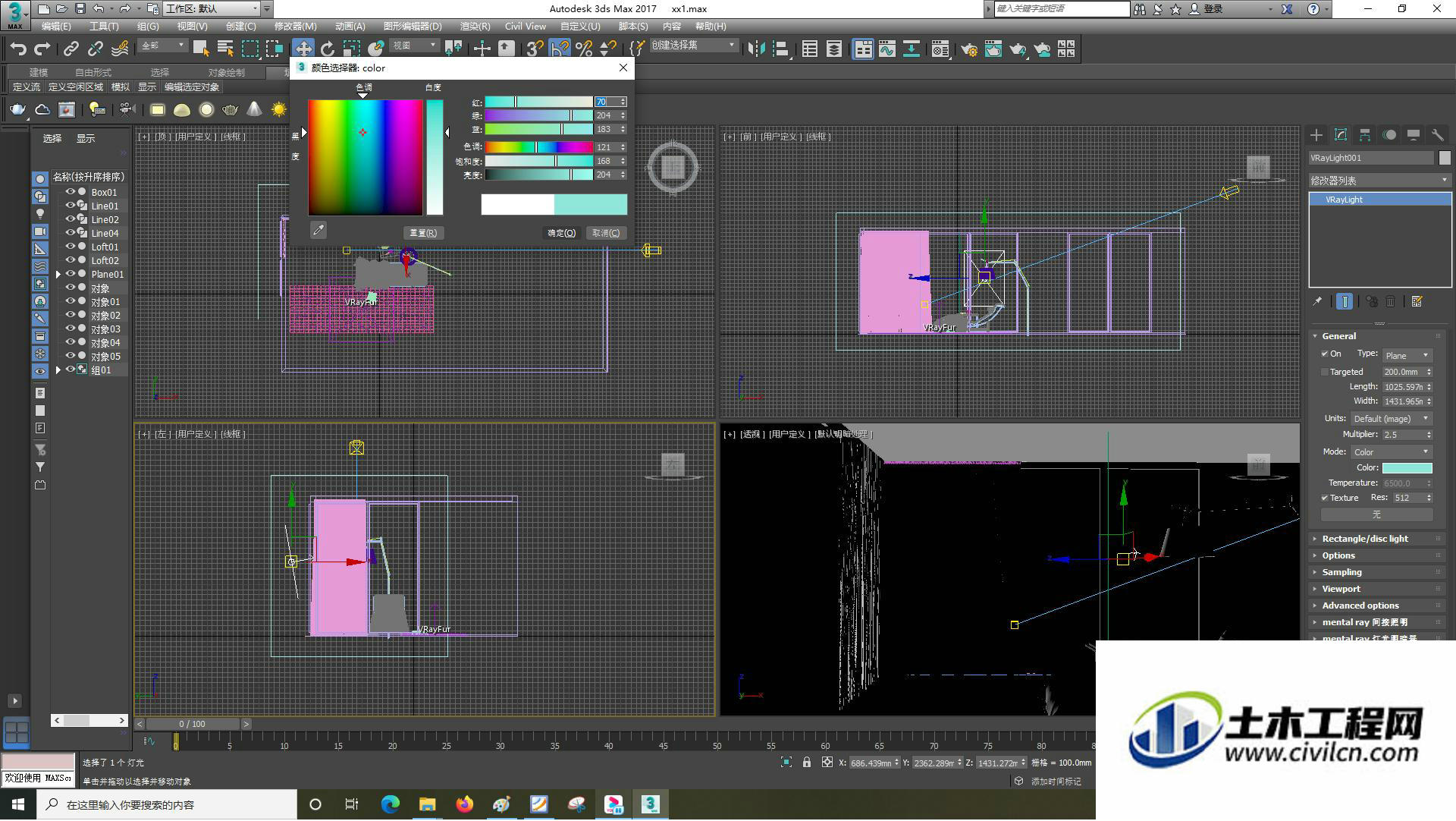Open File Explorer from the taskbar
Screen dimensions: 1456x821
427,804
